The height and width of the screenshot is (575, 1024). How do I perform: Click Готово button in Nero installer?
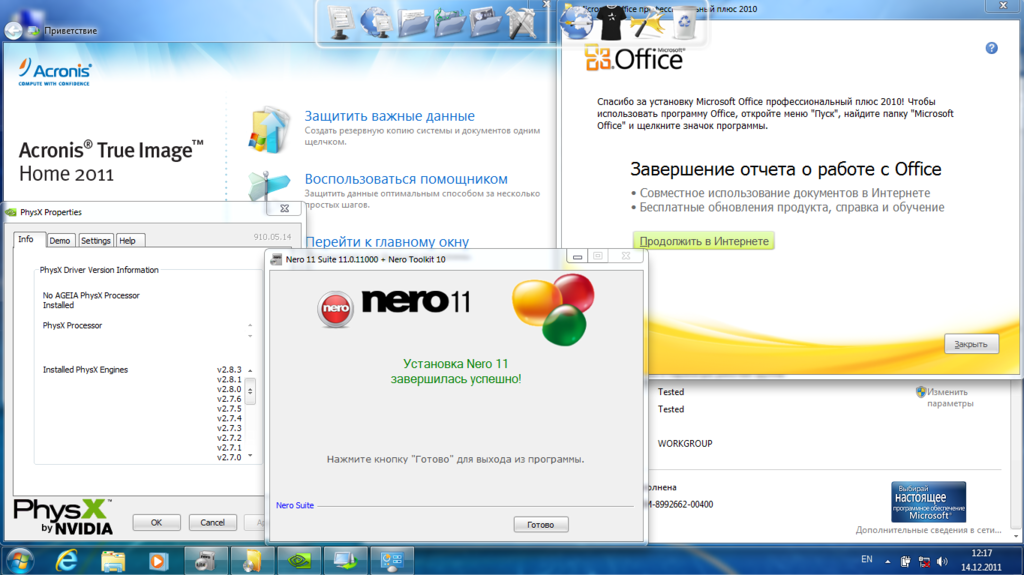click(x=541, y=525)
